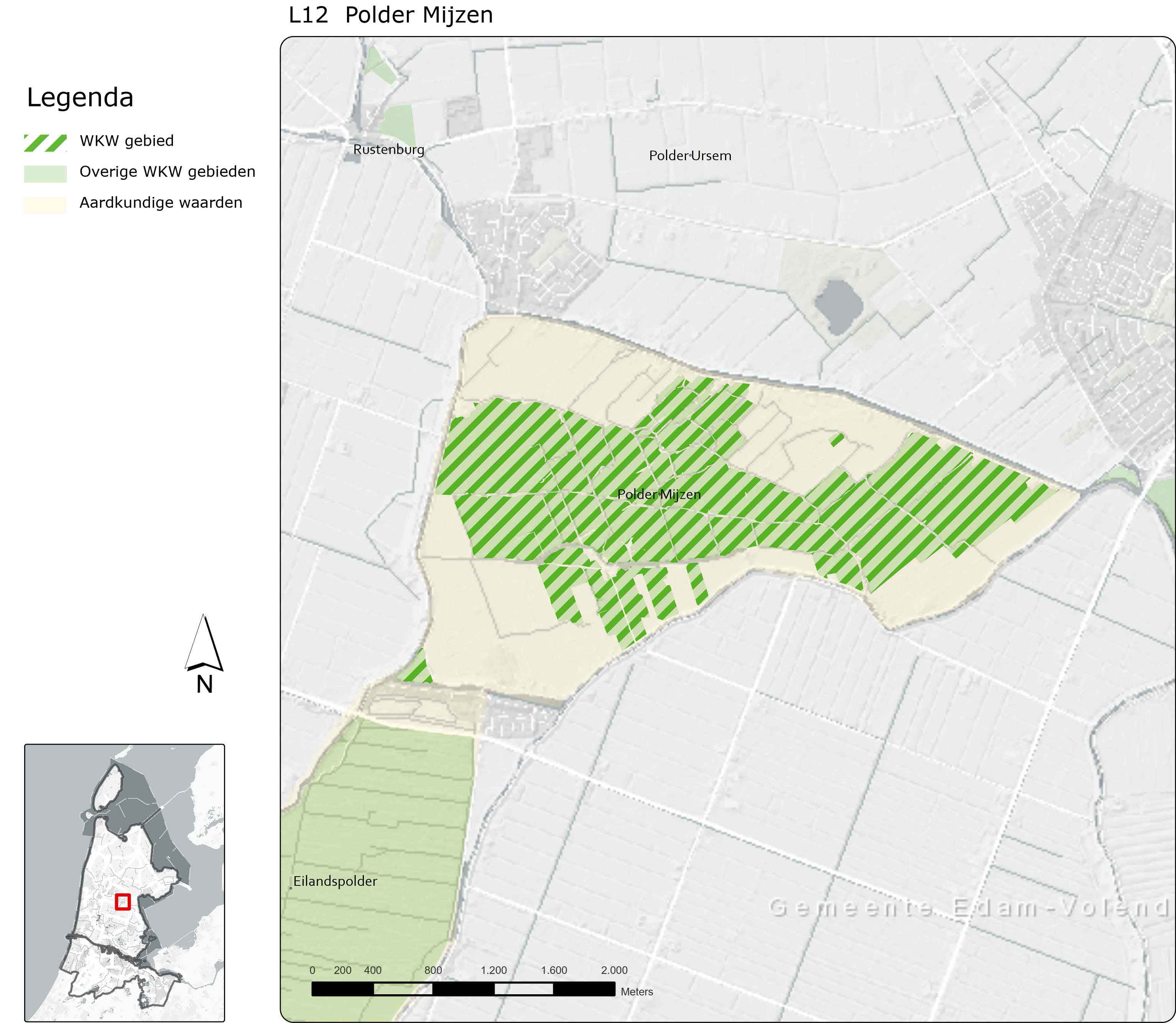The width and height of the screenshot is (1176, 1023).
Task: Click the Rustenburg place label
Action: 388,149
